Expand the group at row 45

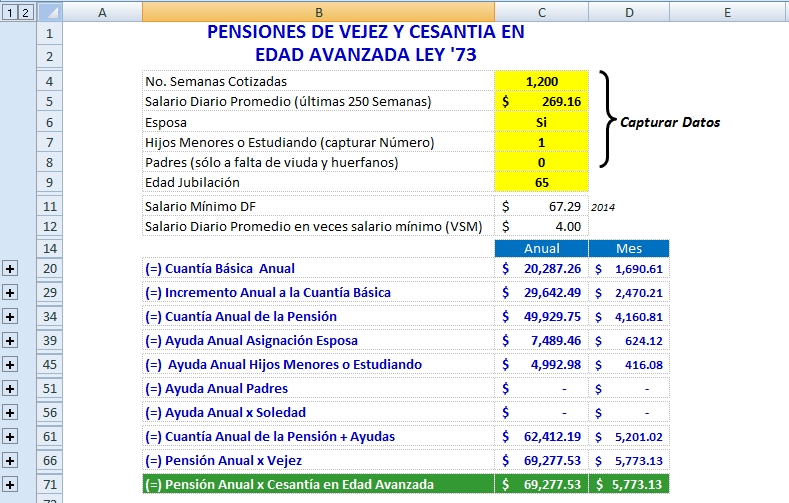(x=10, y=365)
